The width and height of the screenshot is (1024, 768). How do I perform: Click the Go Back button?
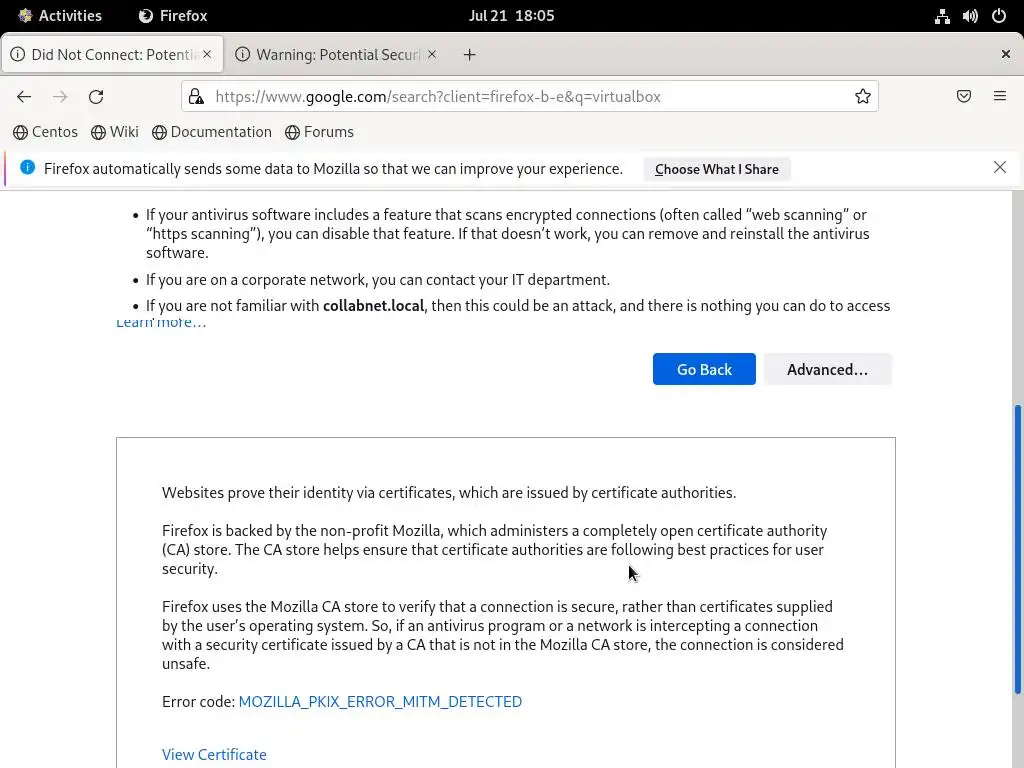704,369
